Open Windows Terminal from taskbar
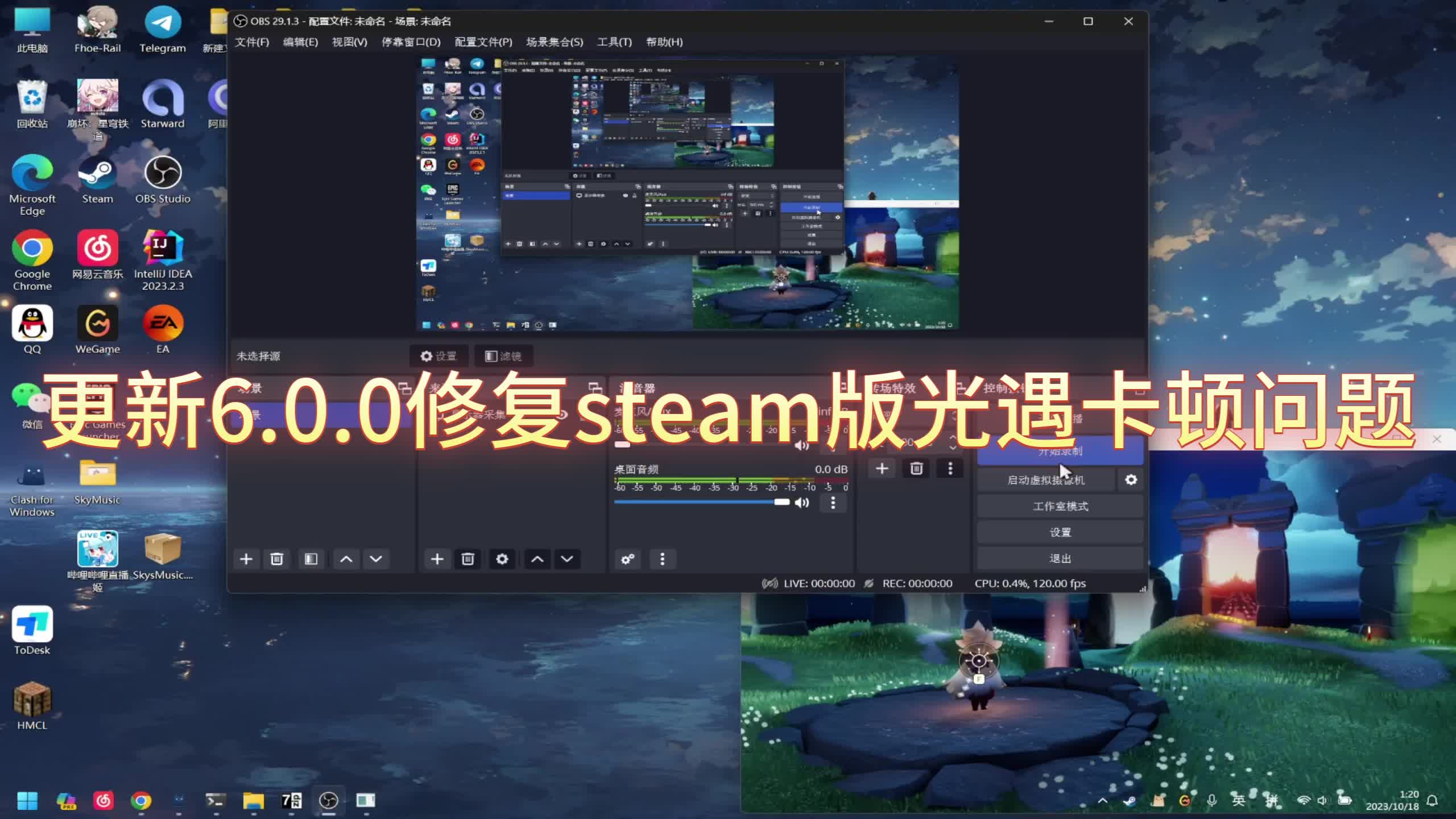Image resolution: width=1456 pixels, height=819 pixels. click(x=216, y=801)
